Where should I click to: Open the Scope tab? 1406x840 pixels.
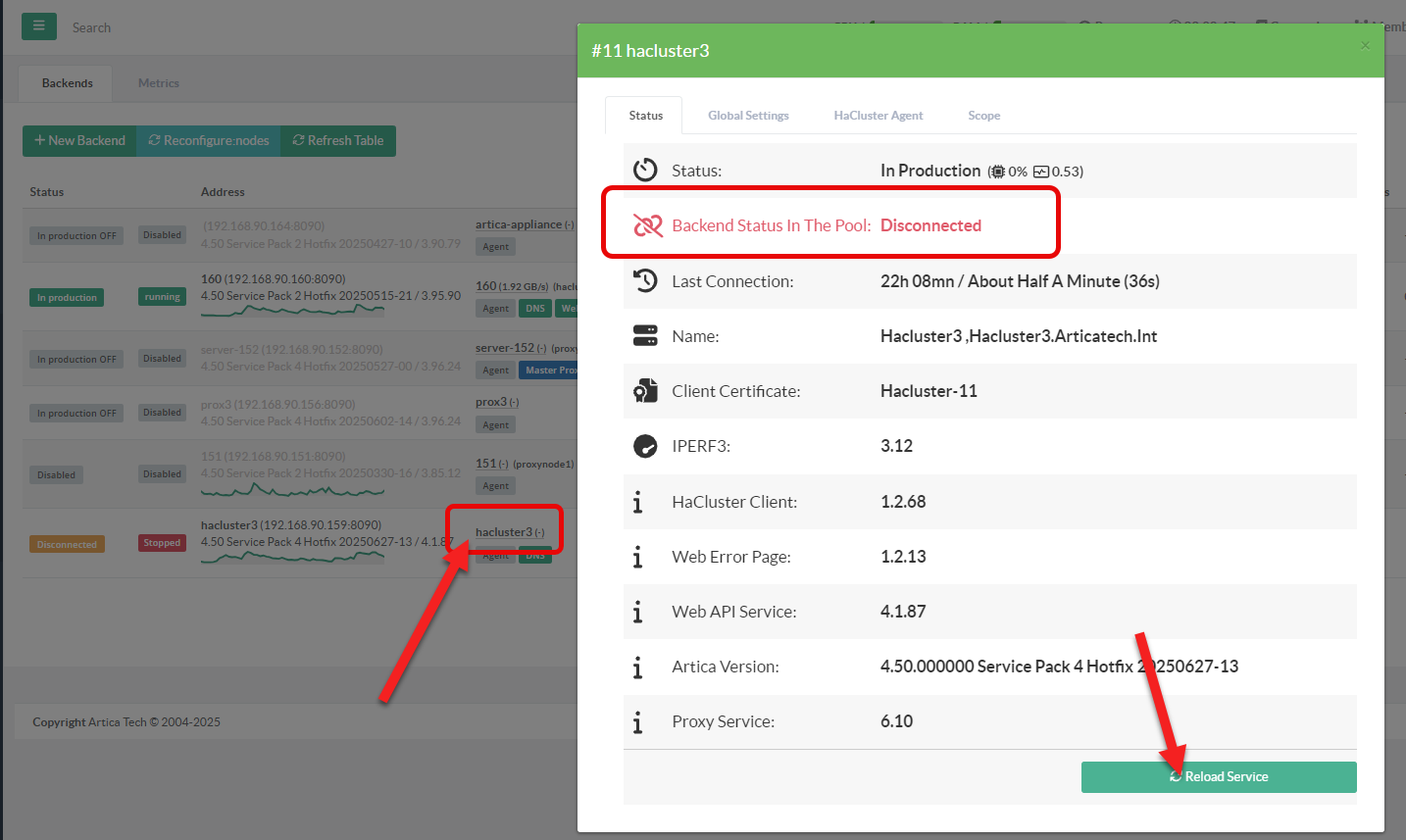[983, 116]
